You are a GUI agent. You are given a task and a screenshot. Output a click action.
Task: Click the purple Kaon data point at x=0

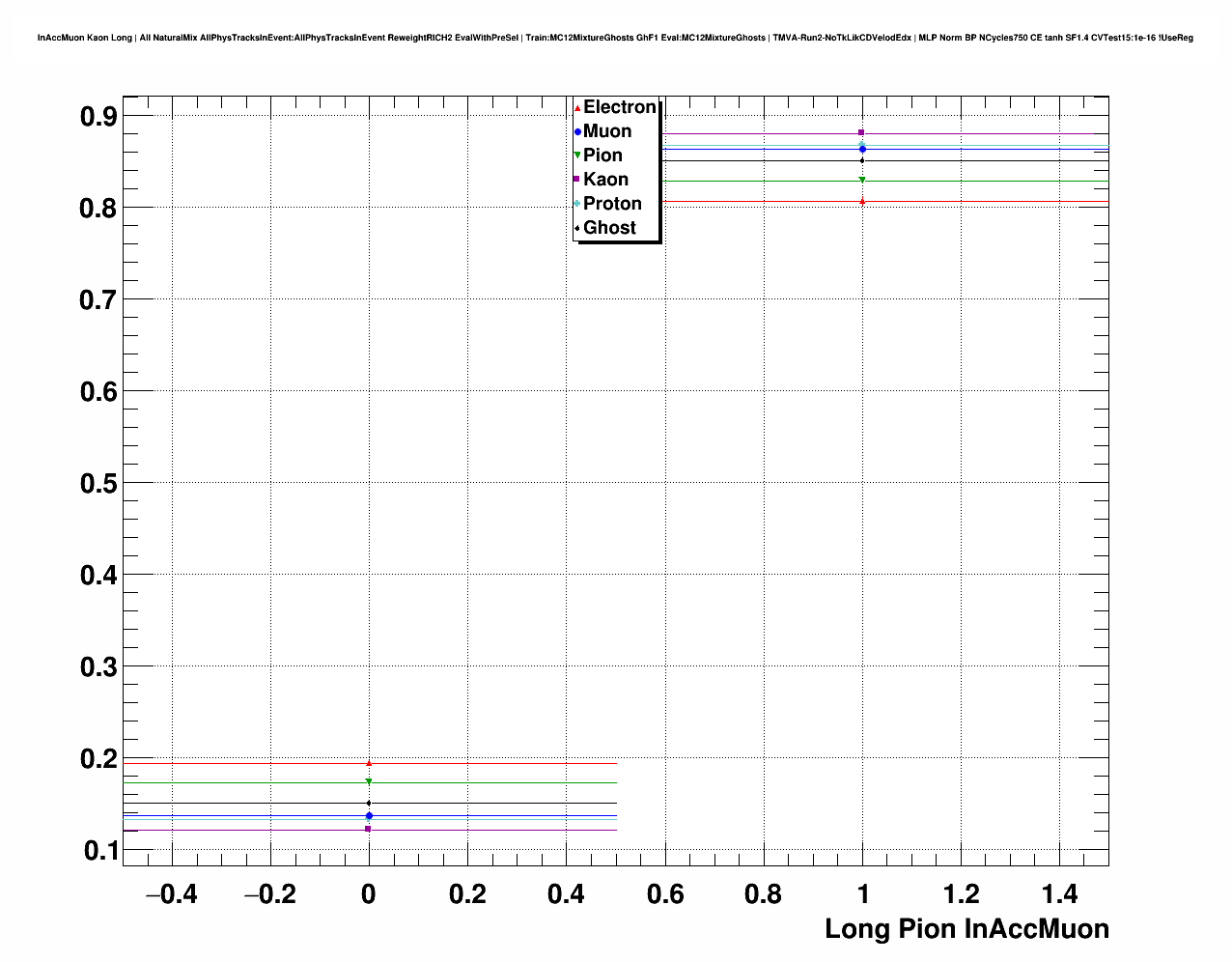click(x=368, y=829)
